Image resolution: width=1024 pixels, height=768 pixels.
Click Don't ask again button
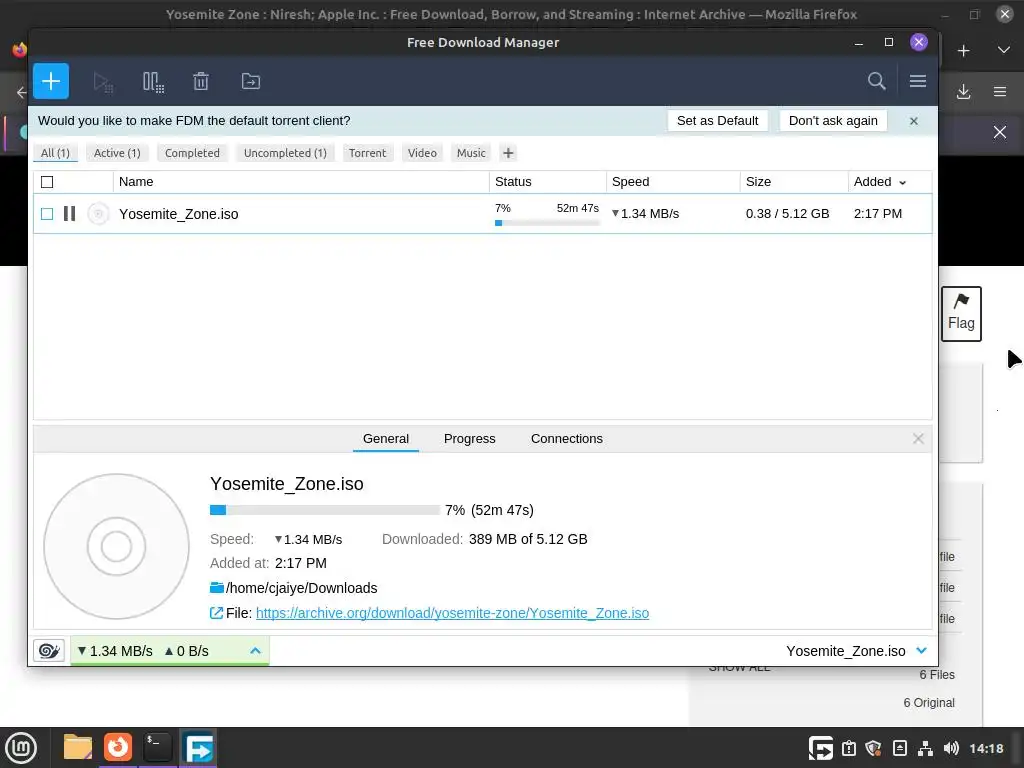click(833, 121)
